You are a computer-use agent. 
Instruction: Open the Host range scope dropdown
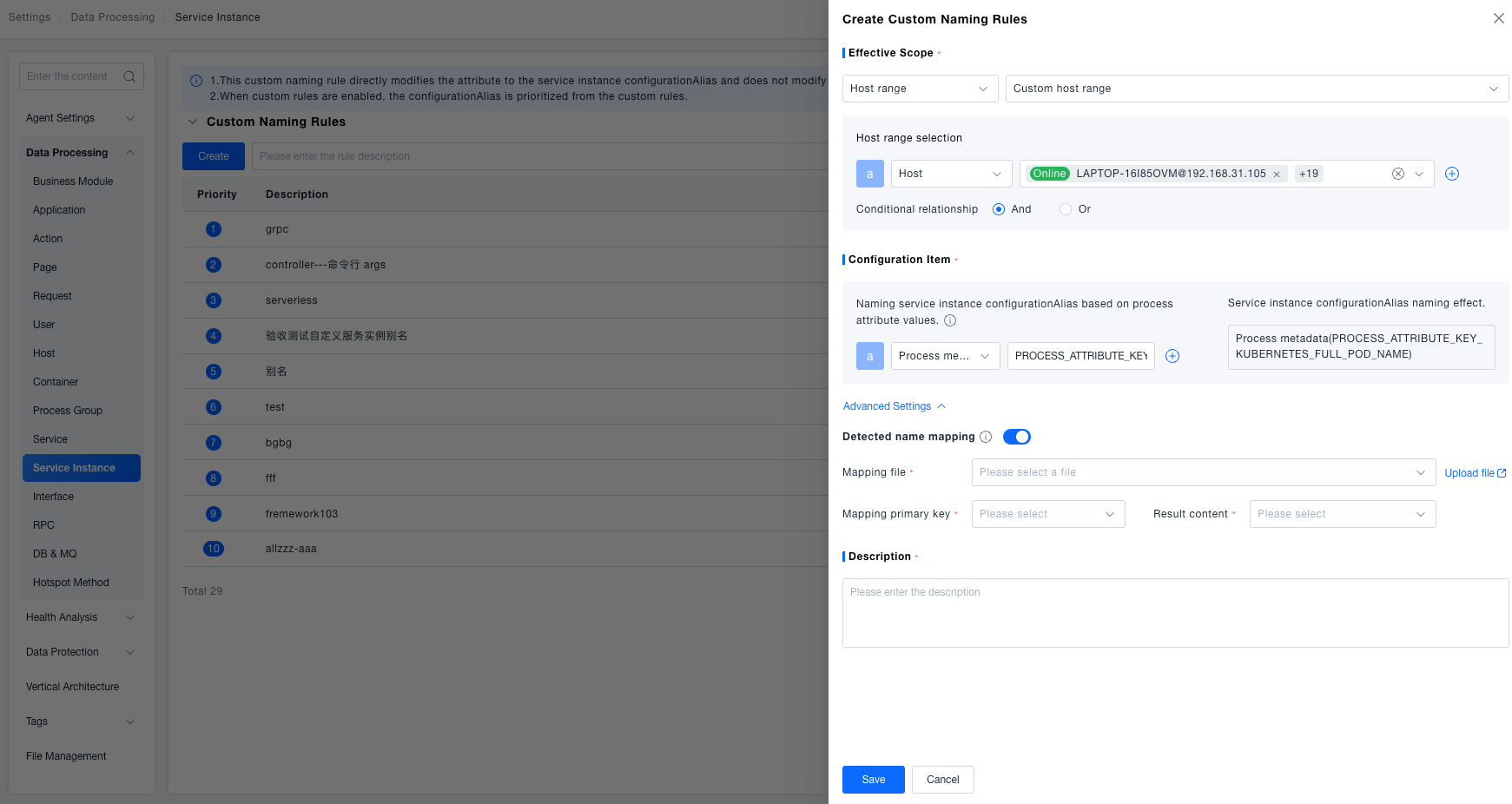click(x=920, y=89)
